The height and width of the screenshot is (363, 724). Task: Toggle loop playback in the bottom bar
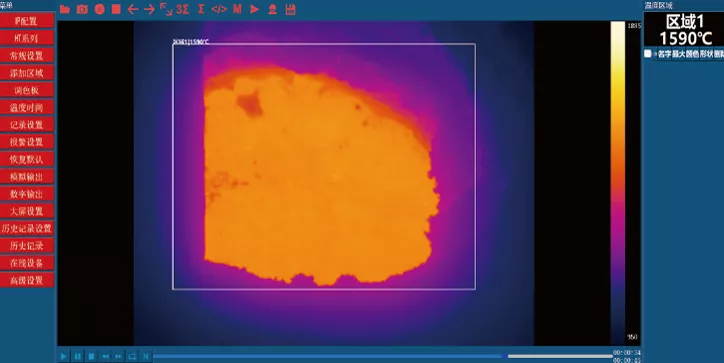tap(132, 356)
